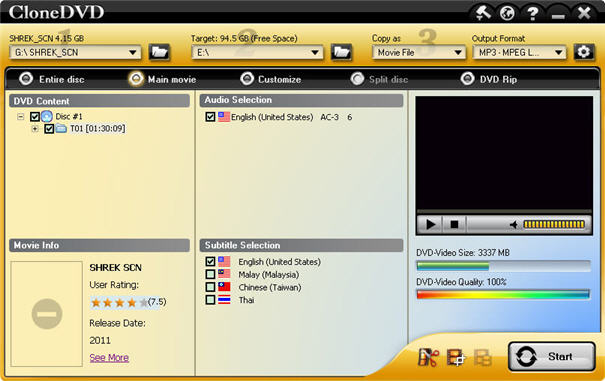Play the preview video
This screenshot has width=605, height=381.
[430, 224]
